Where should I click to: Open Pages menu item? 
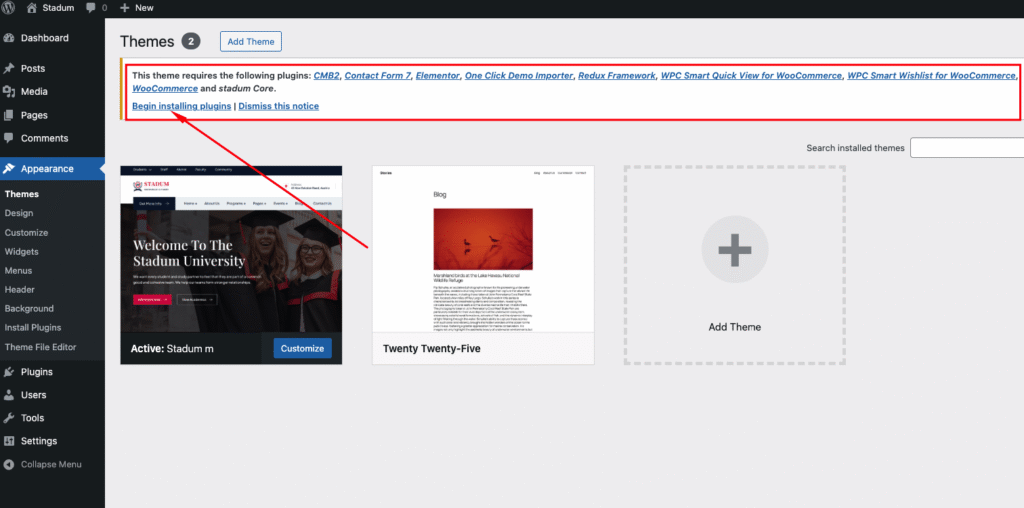pyautogui.click(x=34, y=115)
